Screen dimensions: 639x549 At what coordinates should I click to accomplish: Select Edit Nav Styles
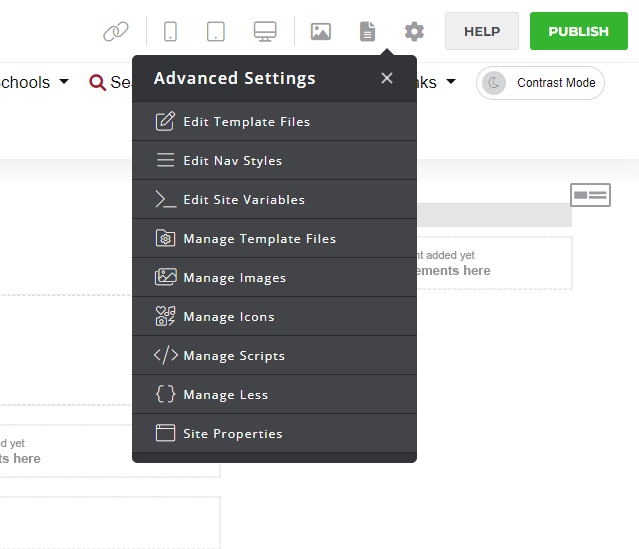232,161
